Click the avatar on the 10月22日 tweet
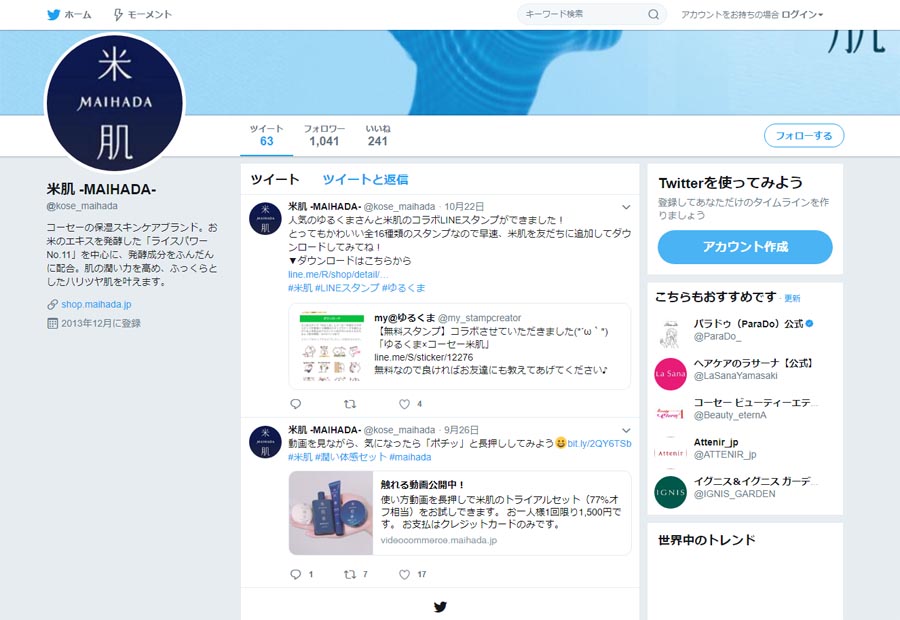 (x=265, y=219)
